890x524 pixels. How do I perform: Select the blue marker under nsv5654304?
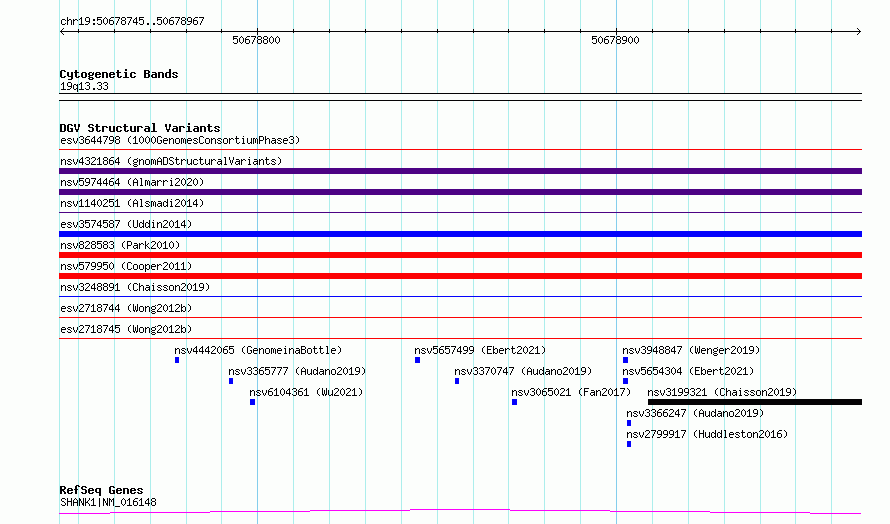tap(625, 381)
